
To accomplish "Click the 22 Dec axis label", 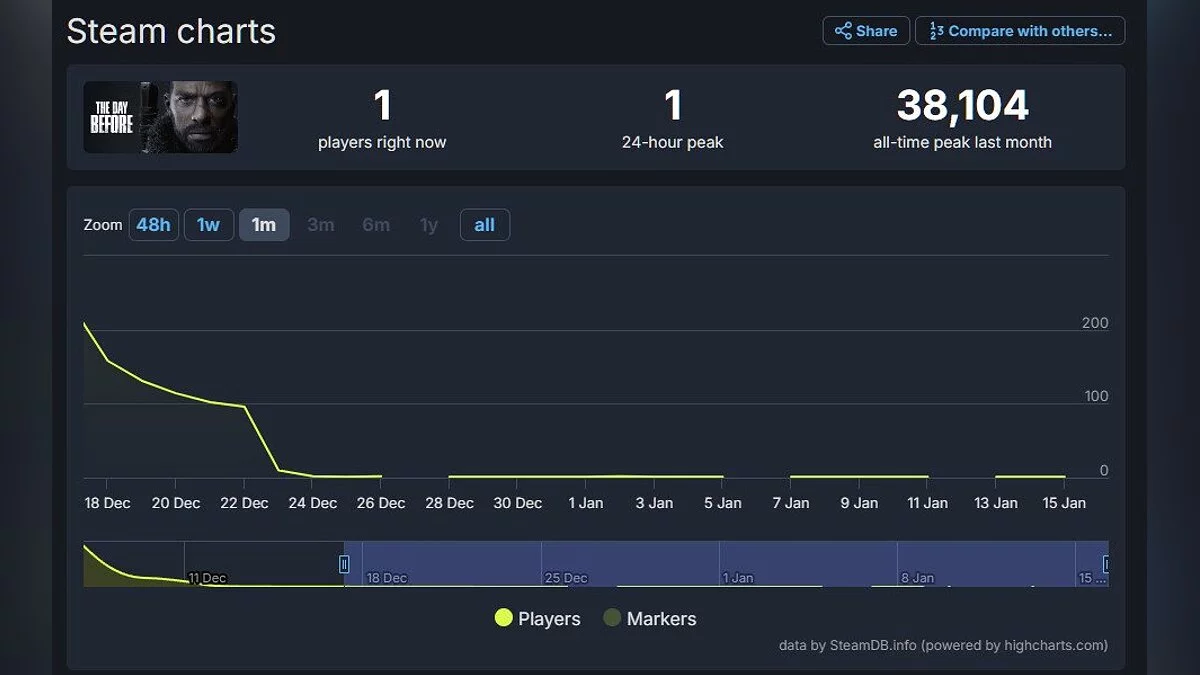I will pos(244,503).
